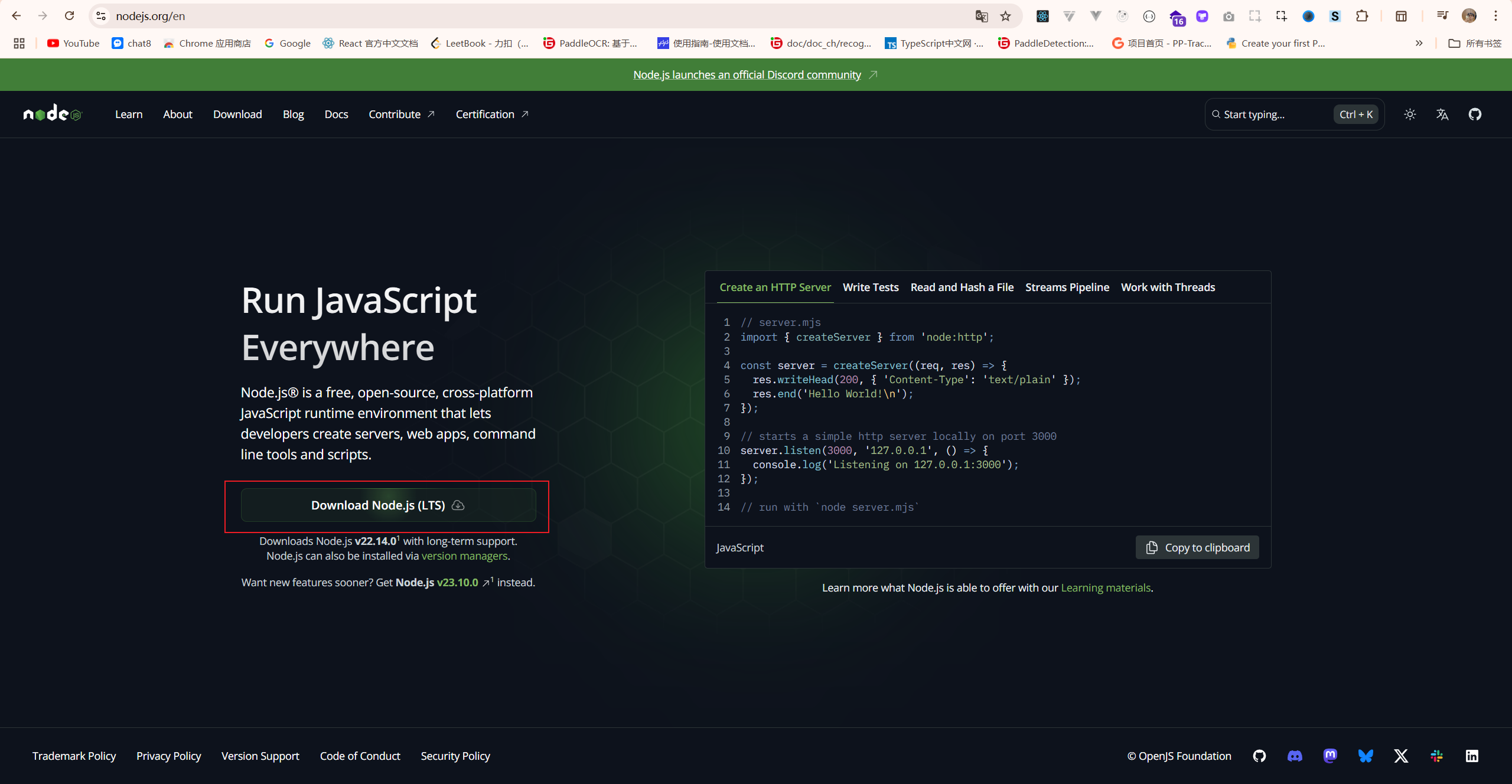
Task: Copy the code with Copy to clipboard
Action: coord(1197,548)
